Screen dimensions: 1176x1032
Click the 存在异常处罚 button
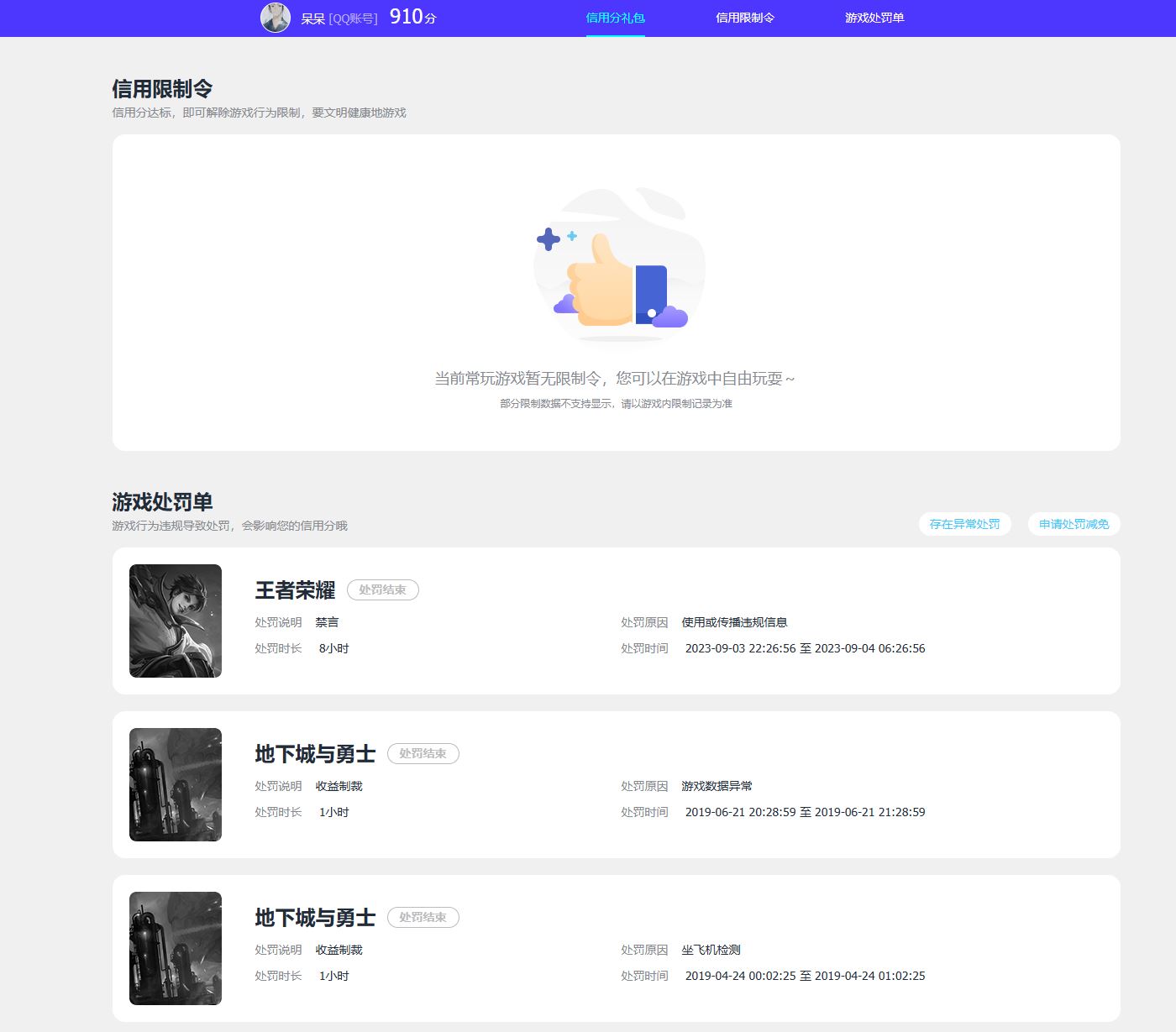point(964,524)
